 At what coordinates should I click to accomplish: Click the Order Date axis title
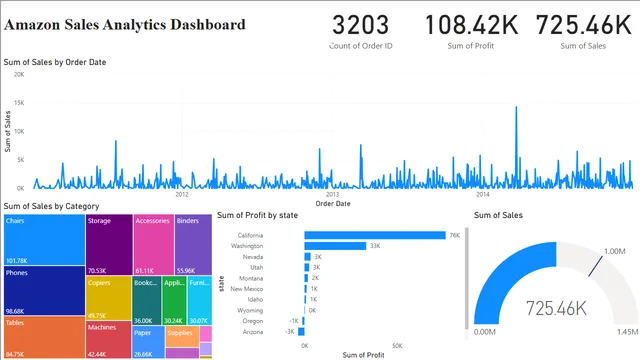click(x=333, y=203)
